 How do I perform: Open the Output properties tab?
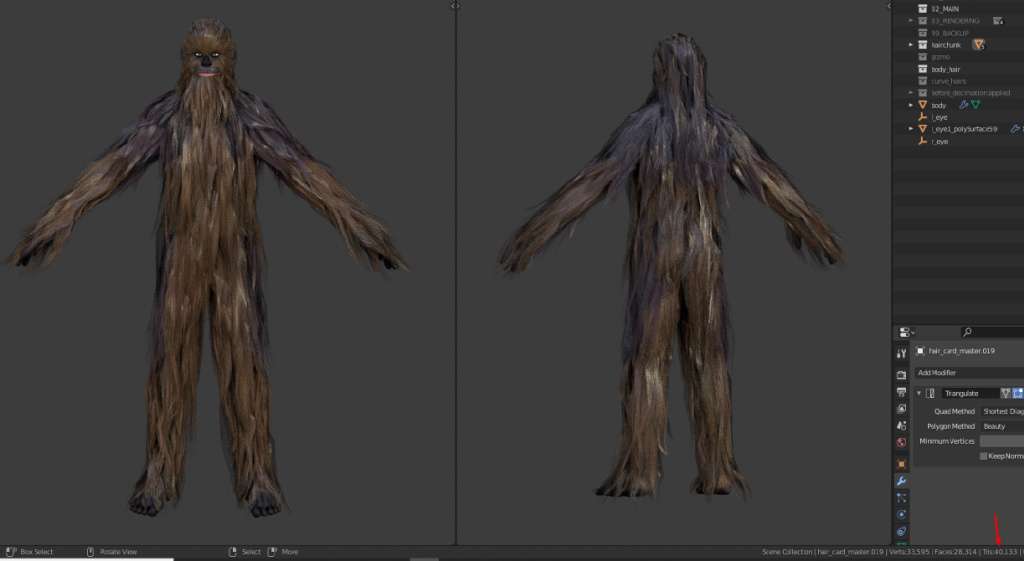901,392
